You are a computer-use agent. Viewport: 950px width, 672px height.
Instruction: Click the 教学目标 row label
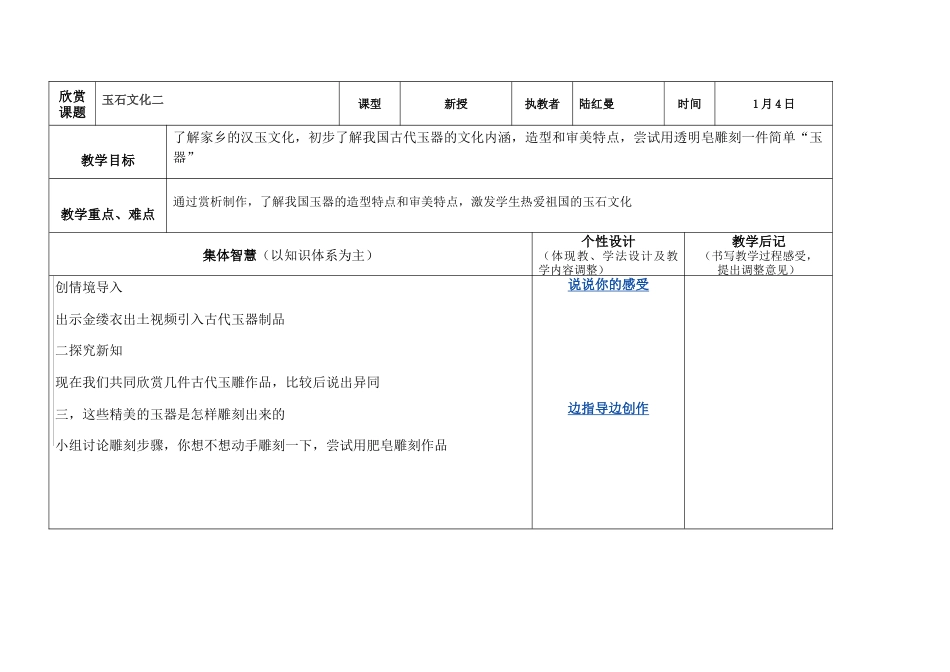pyautogui.click(x=108, y=160)
